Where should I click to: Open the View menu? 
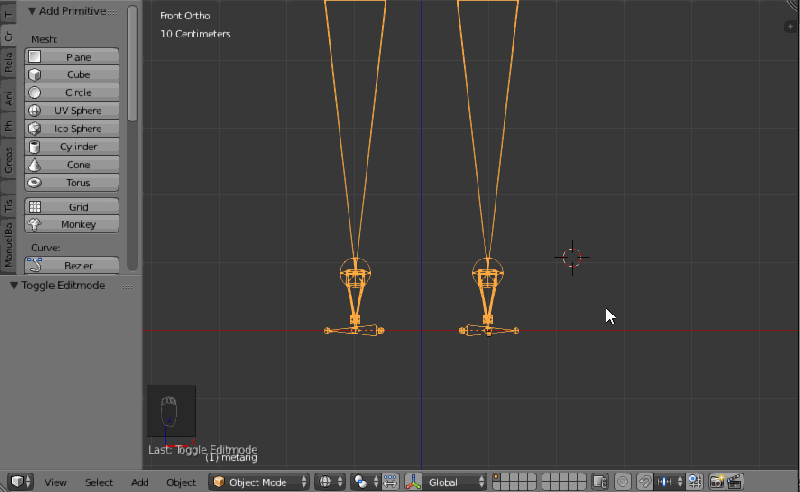[55, 482]
